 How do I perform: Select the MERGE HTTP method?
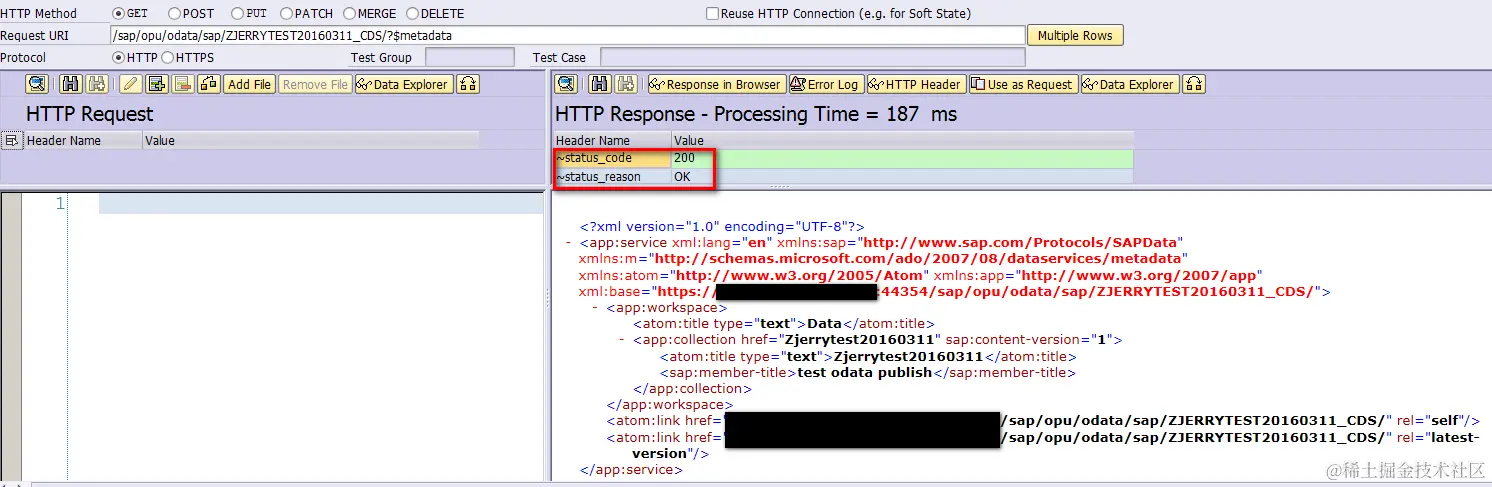tap(349, 14)
